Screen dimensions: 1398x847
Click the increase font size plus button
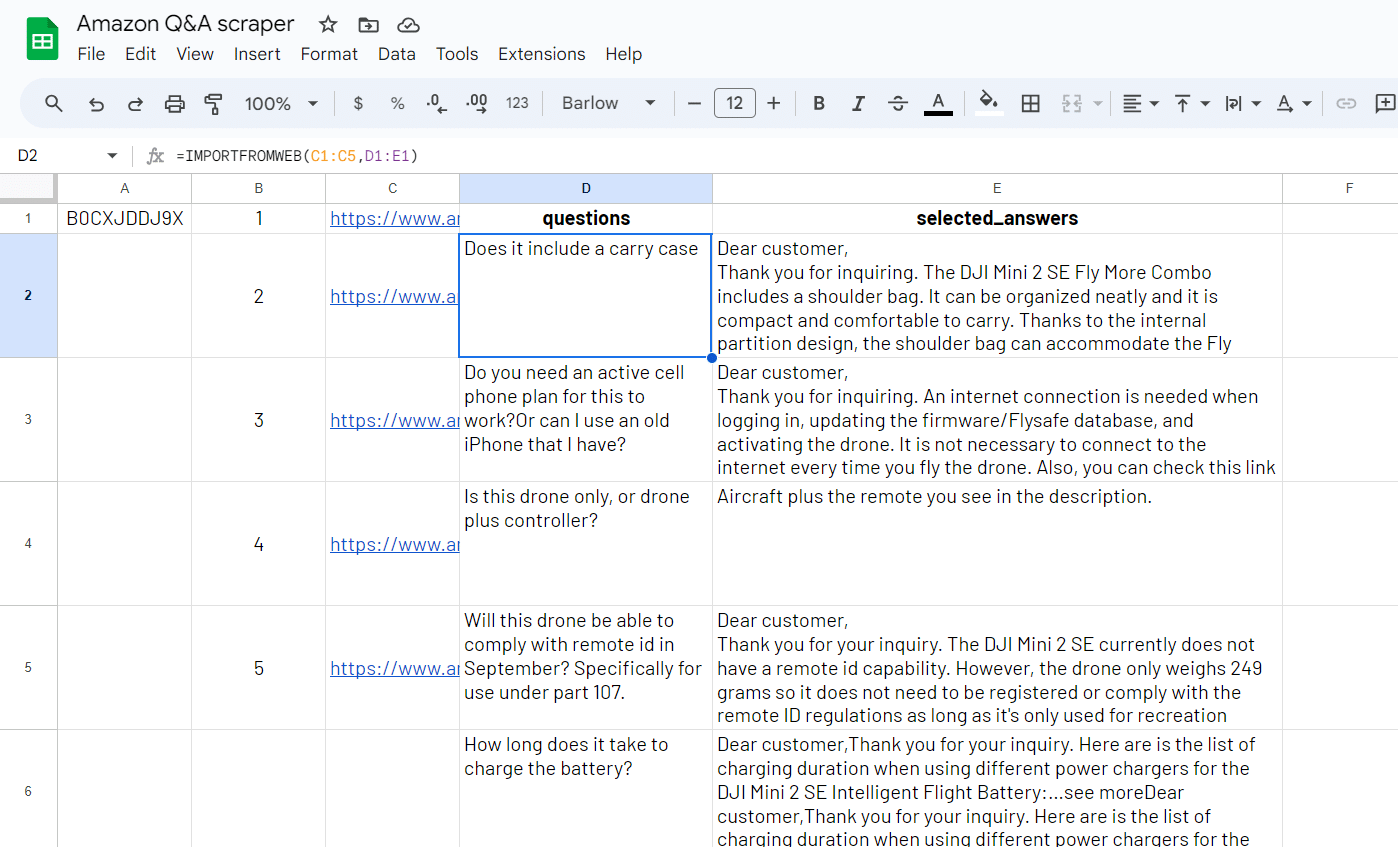(x=774, y=103)
